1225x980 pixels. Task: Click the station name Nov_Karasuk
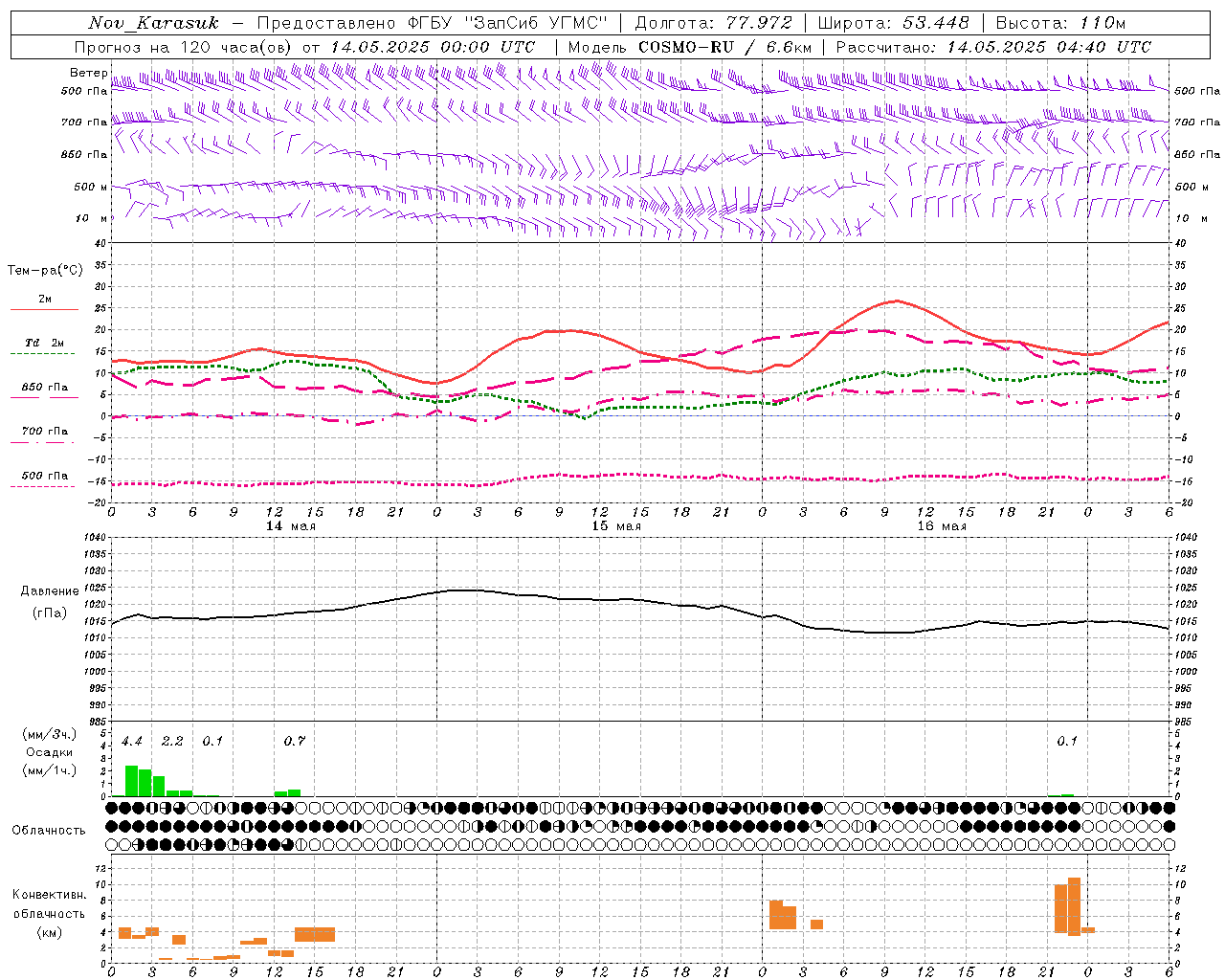click(154, 23)
